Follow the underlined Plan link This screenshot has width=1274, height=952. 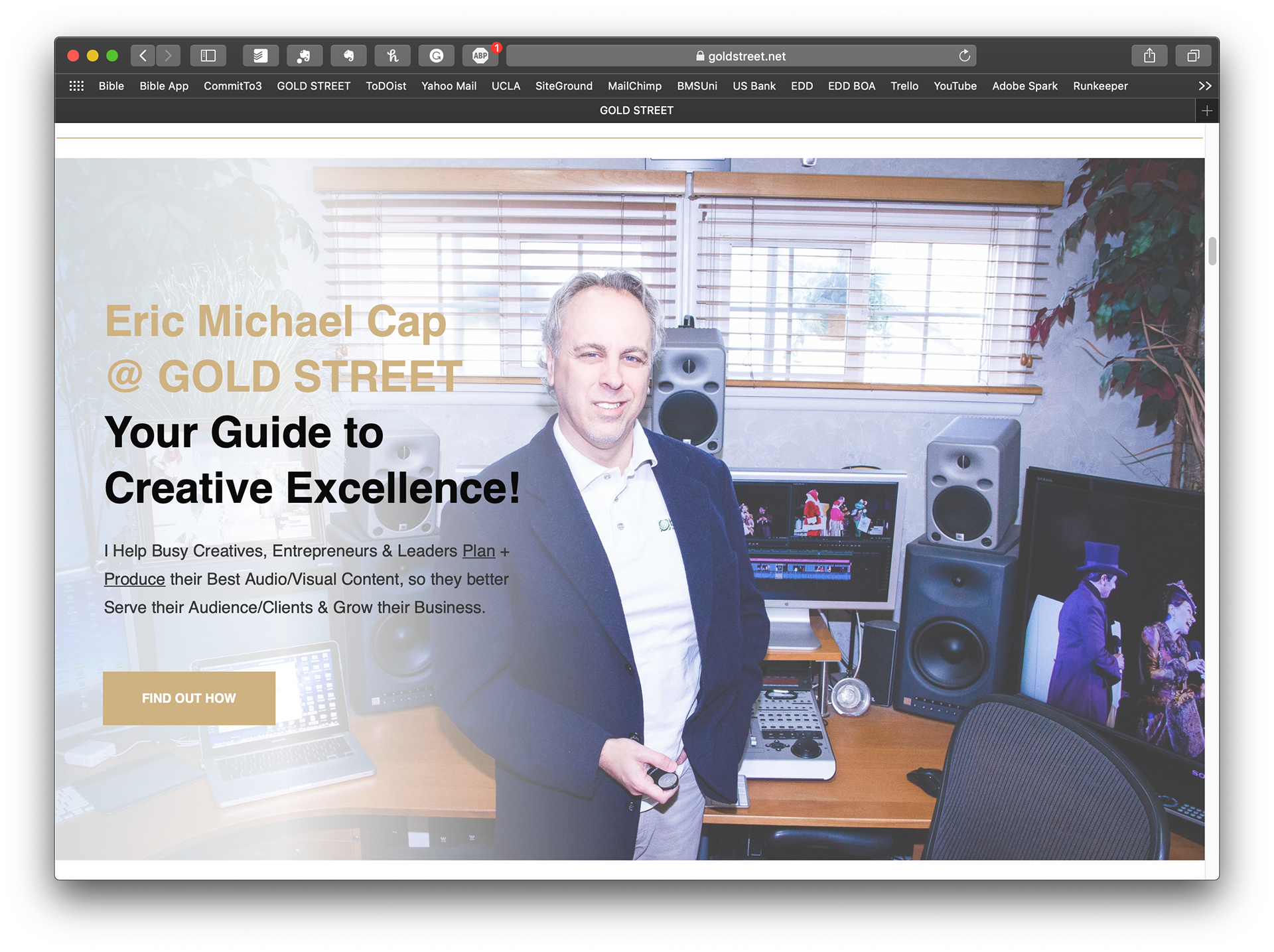tap(479, 551)
